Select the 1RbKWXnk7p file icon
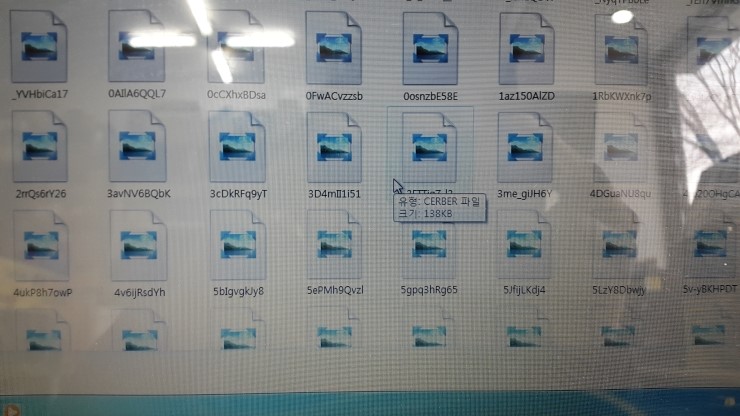The width and height of the screenshot is (740, 416). coord(621,50)
